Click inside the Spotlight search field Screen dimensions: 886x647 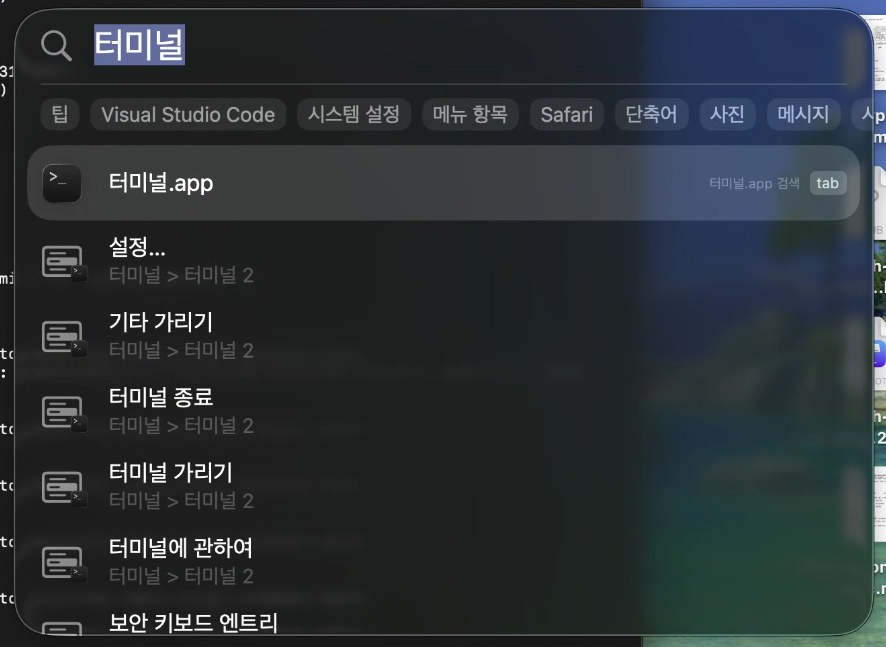[300, 45]
